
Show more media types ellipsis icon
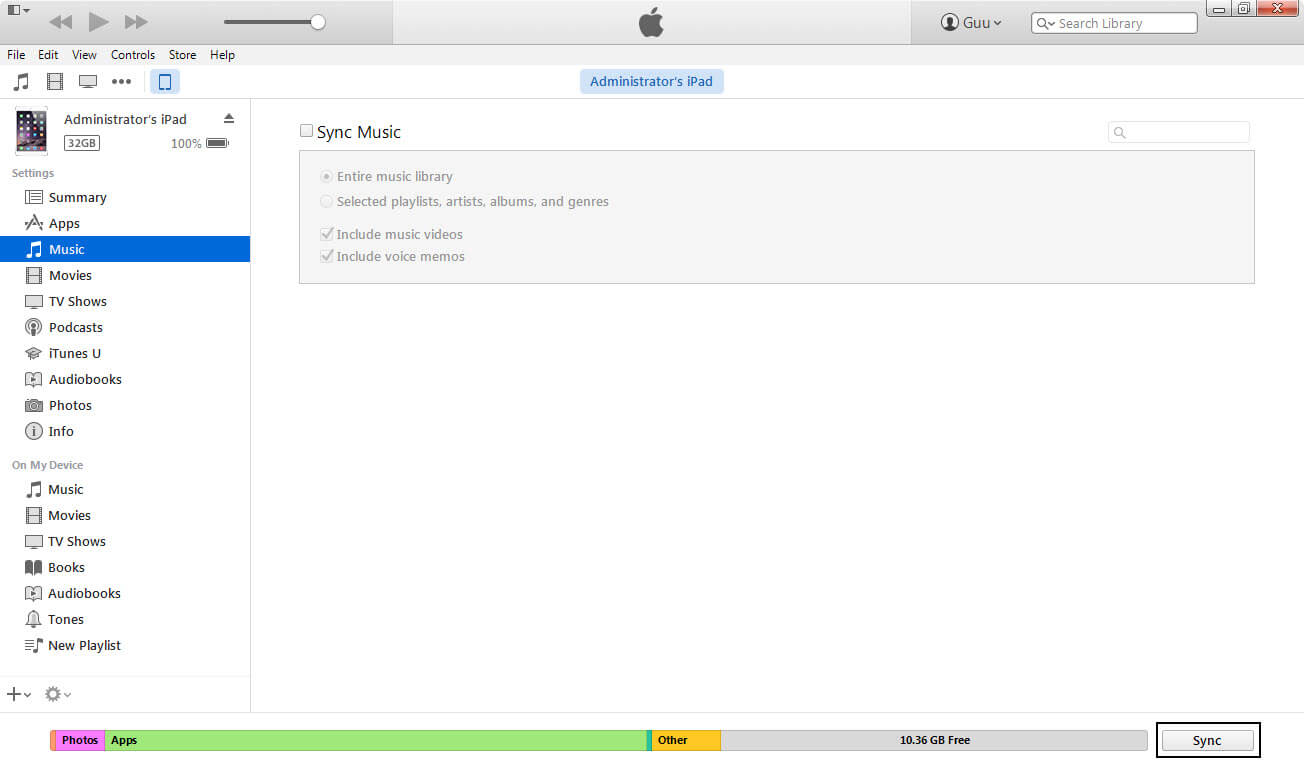(121, 82)
